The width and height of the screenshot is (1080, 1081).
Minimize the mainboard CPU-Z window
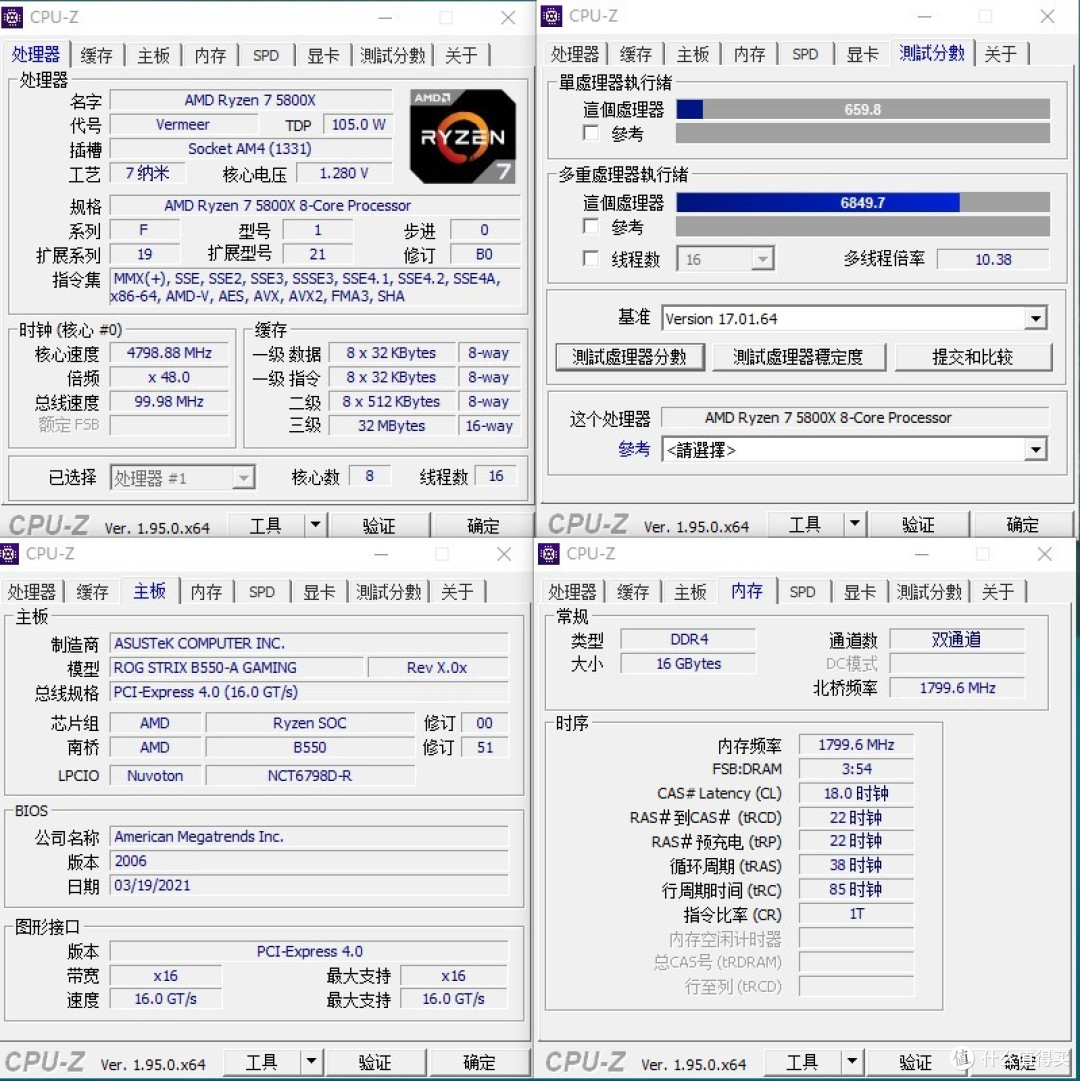click(x=381, y=554)
